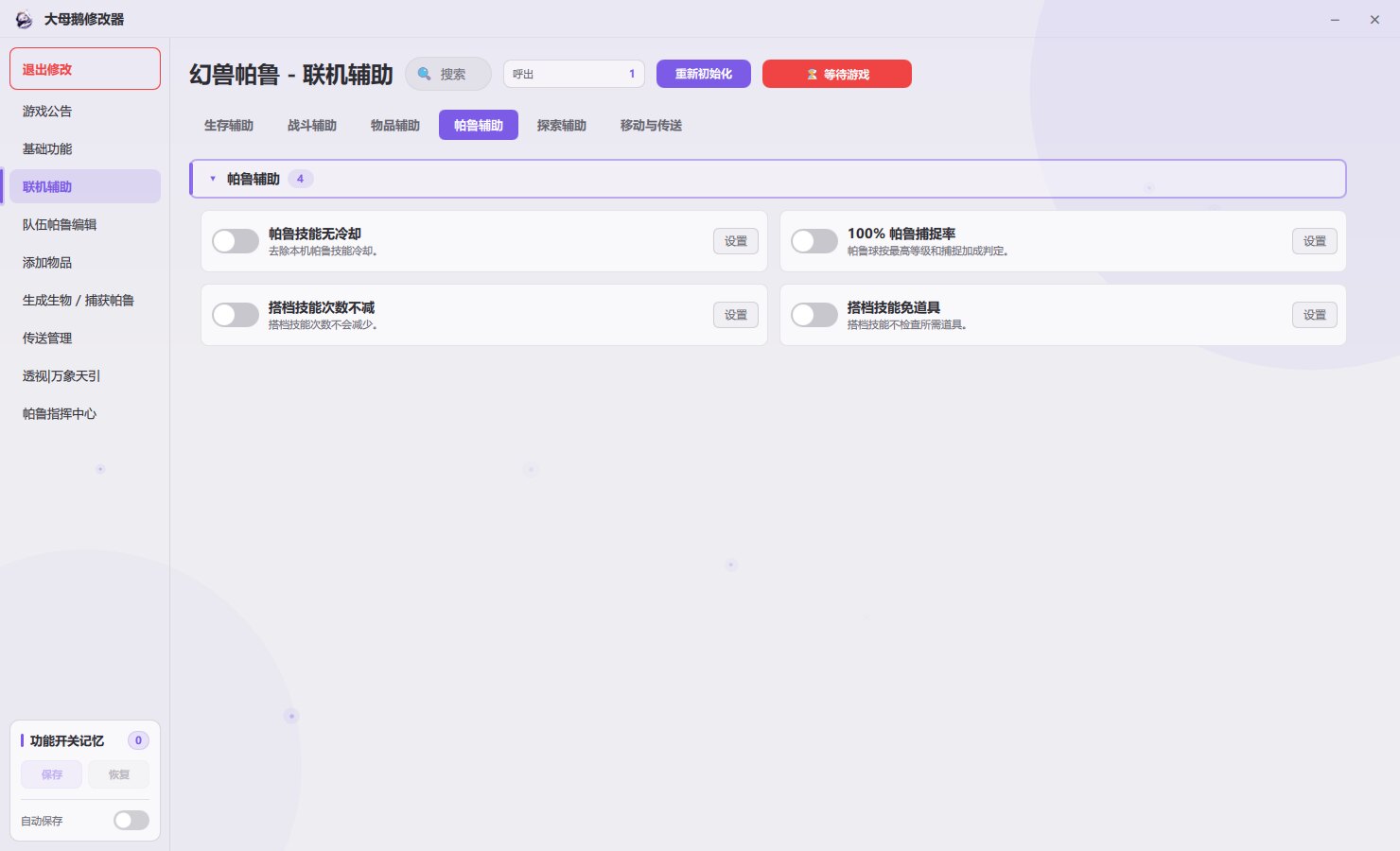This screenshot has width=1400, height=851.
Task: Open 设置 for 100% 帕鲁捕捉率
Action: coord(1315,241)
